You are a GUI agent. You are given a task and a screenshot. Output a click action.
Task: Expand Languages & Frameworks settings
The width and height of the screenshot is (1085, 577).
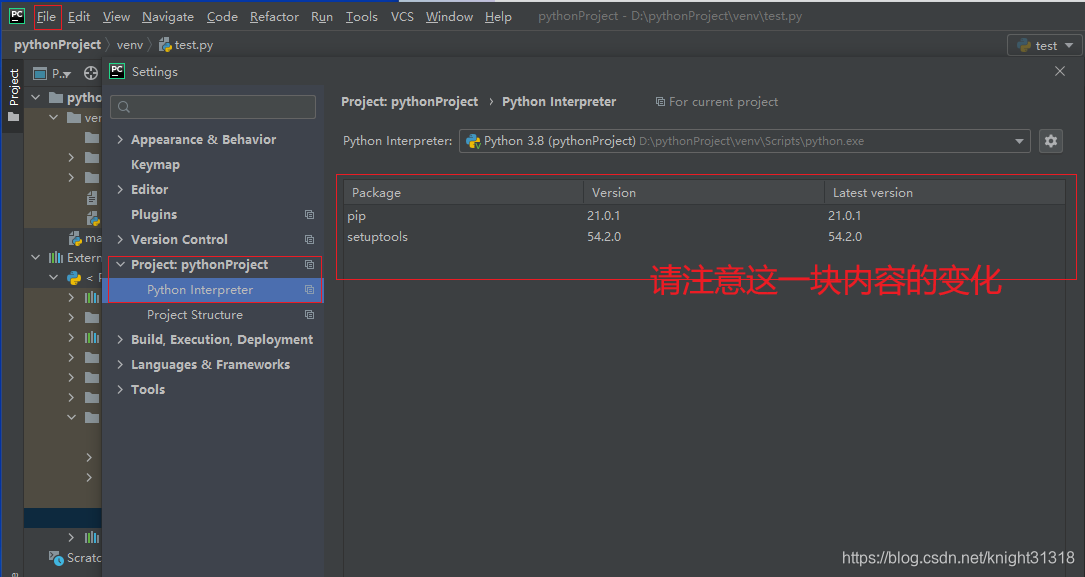pyautogui.click(x=120, y=365)
